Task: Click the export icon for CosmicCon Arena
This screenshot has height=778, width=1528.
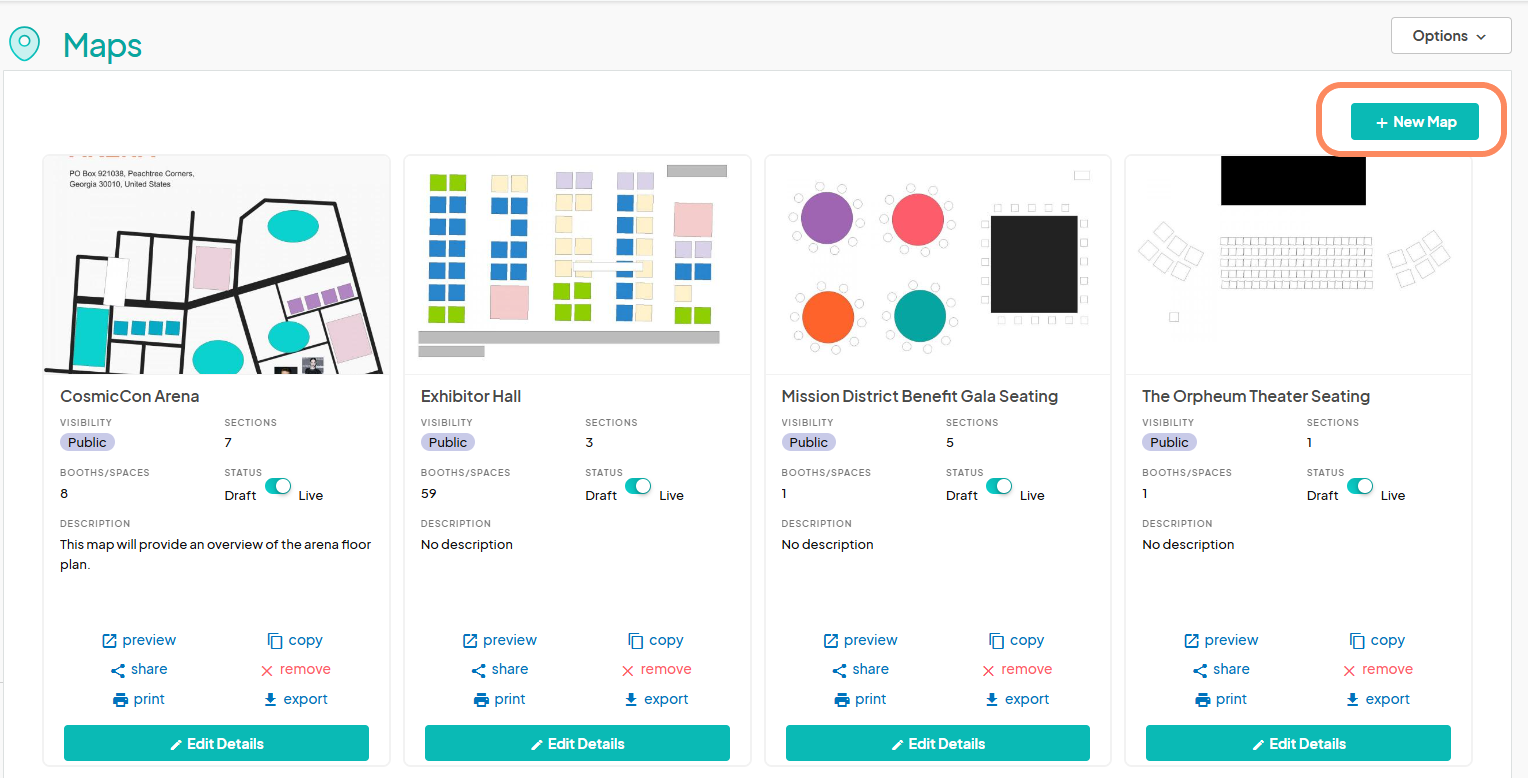Action: pyautogui.click(x=270, y=700)
